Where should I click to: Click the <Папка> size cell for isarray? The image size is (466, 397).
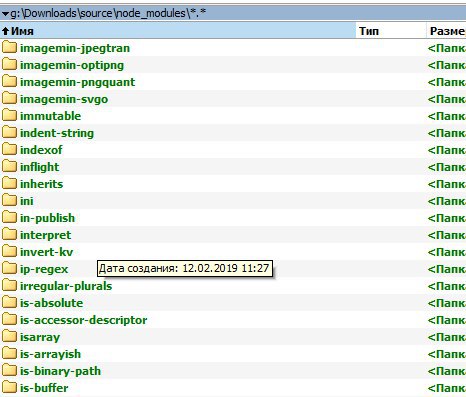pos(447,337)
